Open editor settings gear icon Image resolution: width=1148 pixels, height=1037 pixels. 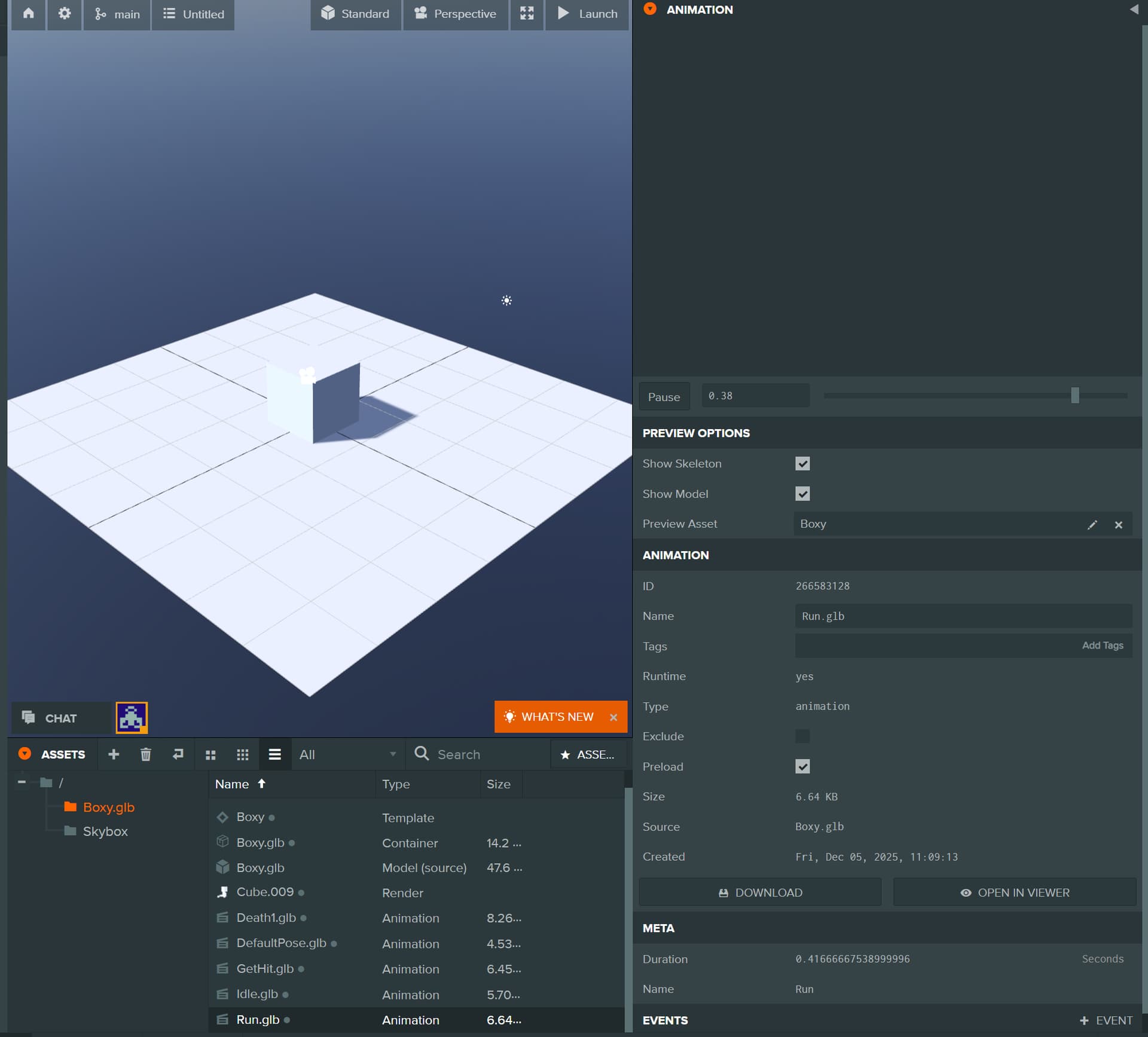(x=64, y=14)
